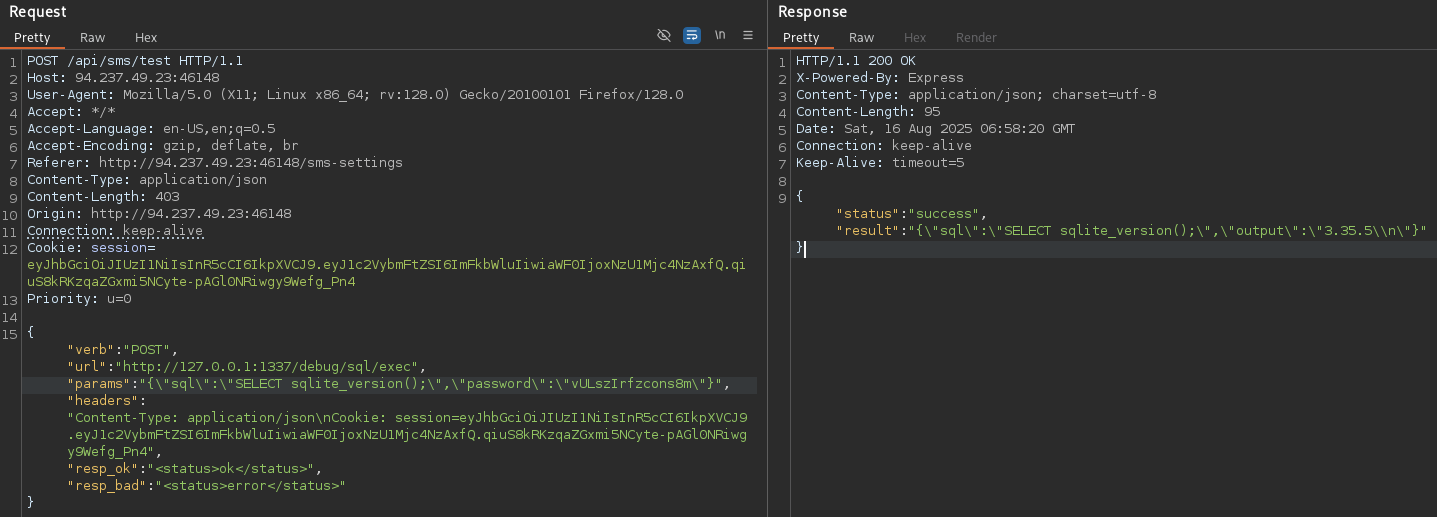This screenshot has width=1437, height=517.
Task: Click the Origin header line
Action: point(159,214)
